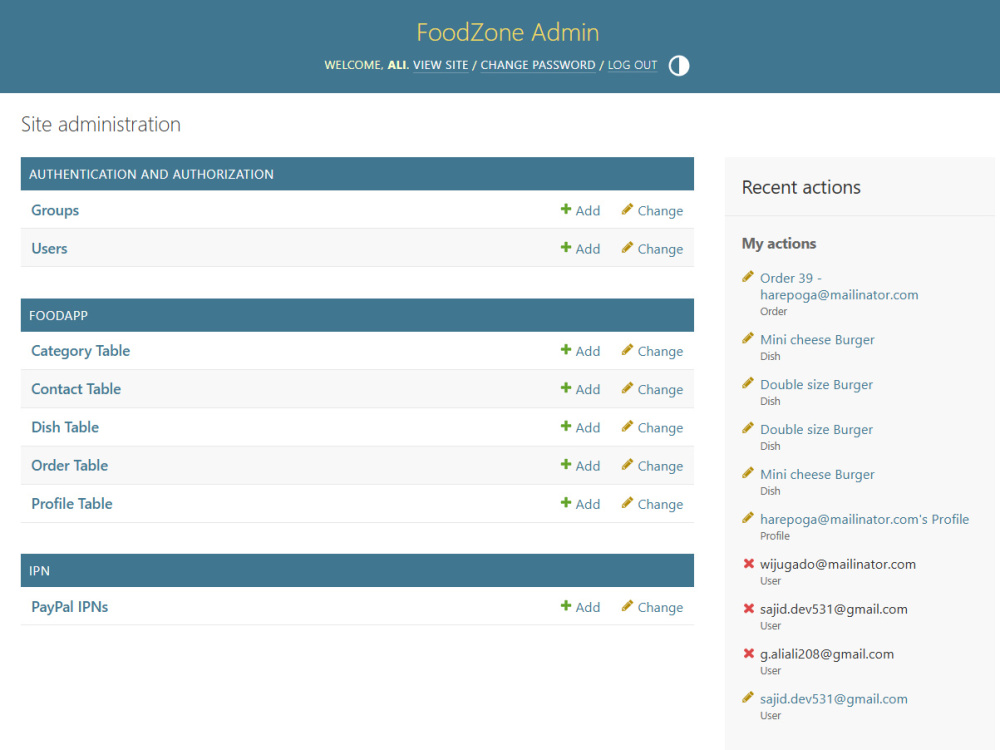
Task: Click the pencil icon for Contact Table
Action: pos(628,388)
